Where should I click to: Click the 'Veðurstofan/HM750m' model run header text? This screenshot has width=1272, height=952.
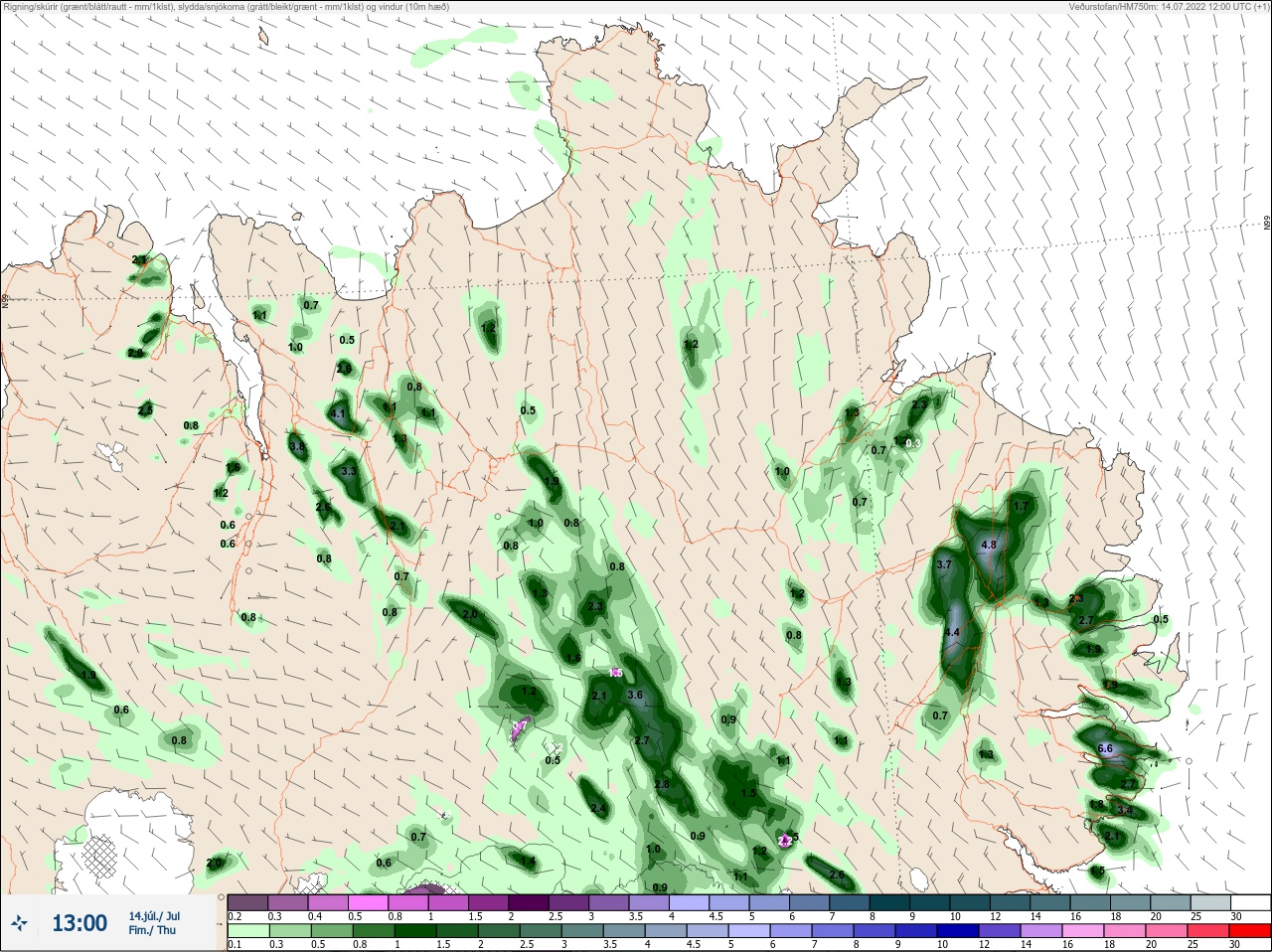(1169, 6)
